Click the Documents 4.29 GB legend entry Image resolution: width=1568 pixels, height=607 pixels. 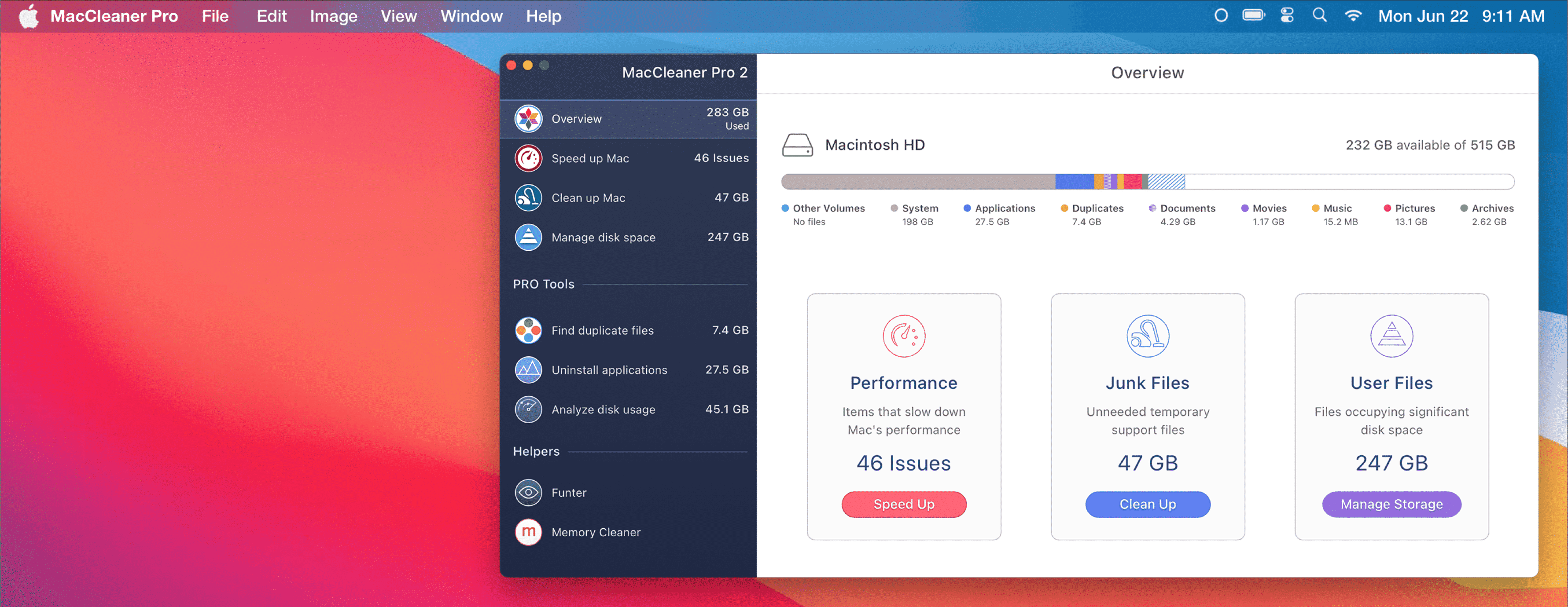coord(1182,215)
